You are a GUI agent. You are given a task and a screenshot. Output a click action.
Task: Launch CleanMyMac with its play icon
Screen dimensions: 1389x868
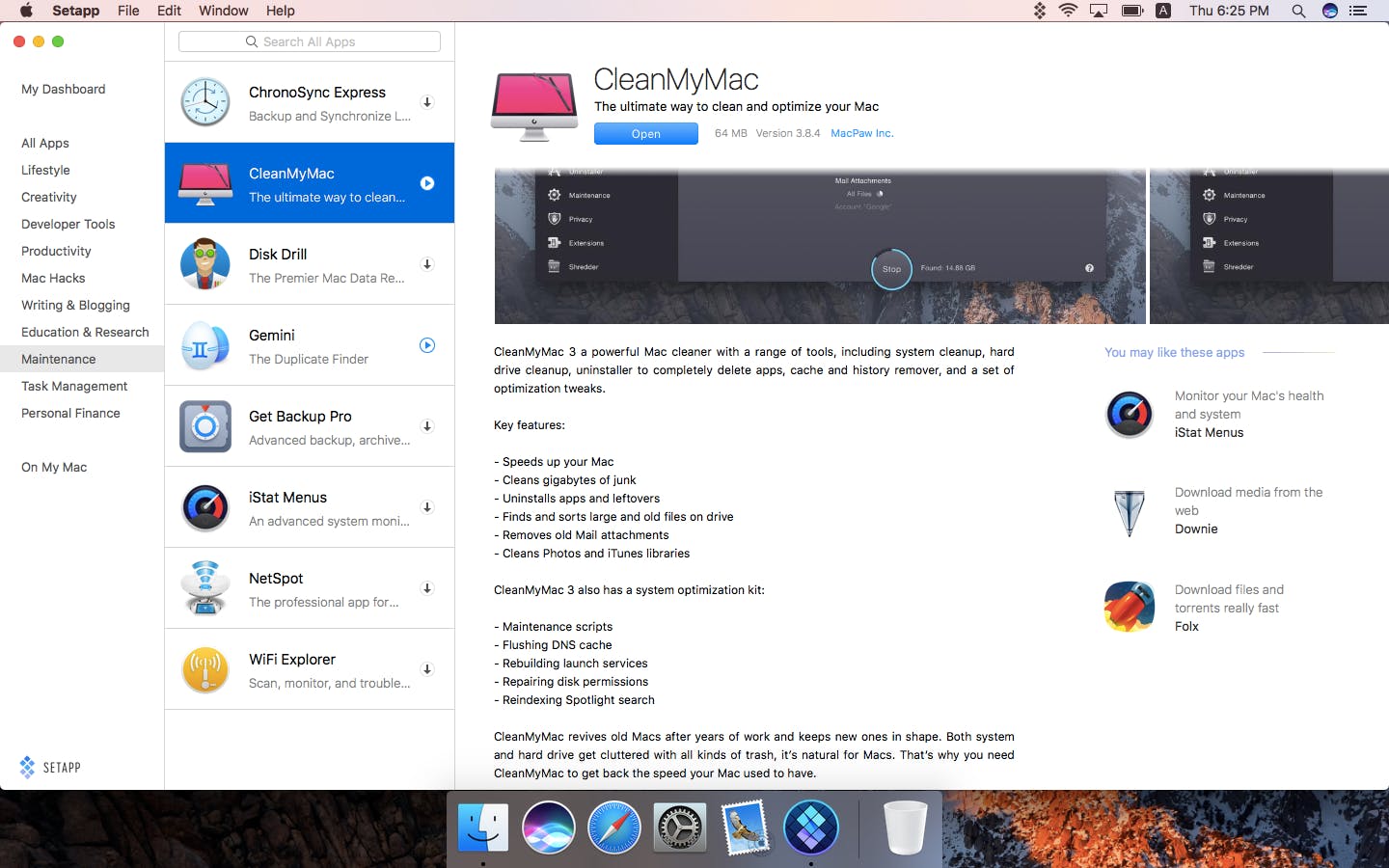pos(427,183)
